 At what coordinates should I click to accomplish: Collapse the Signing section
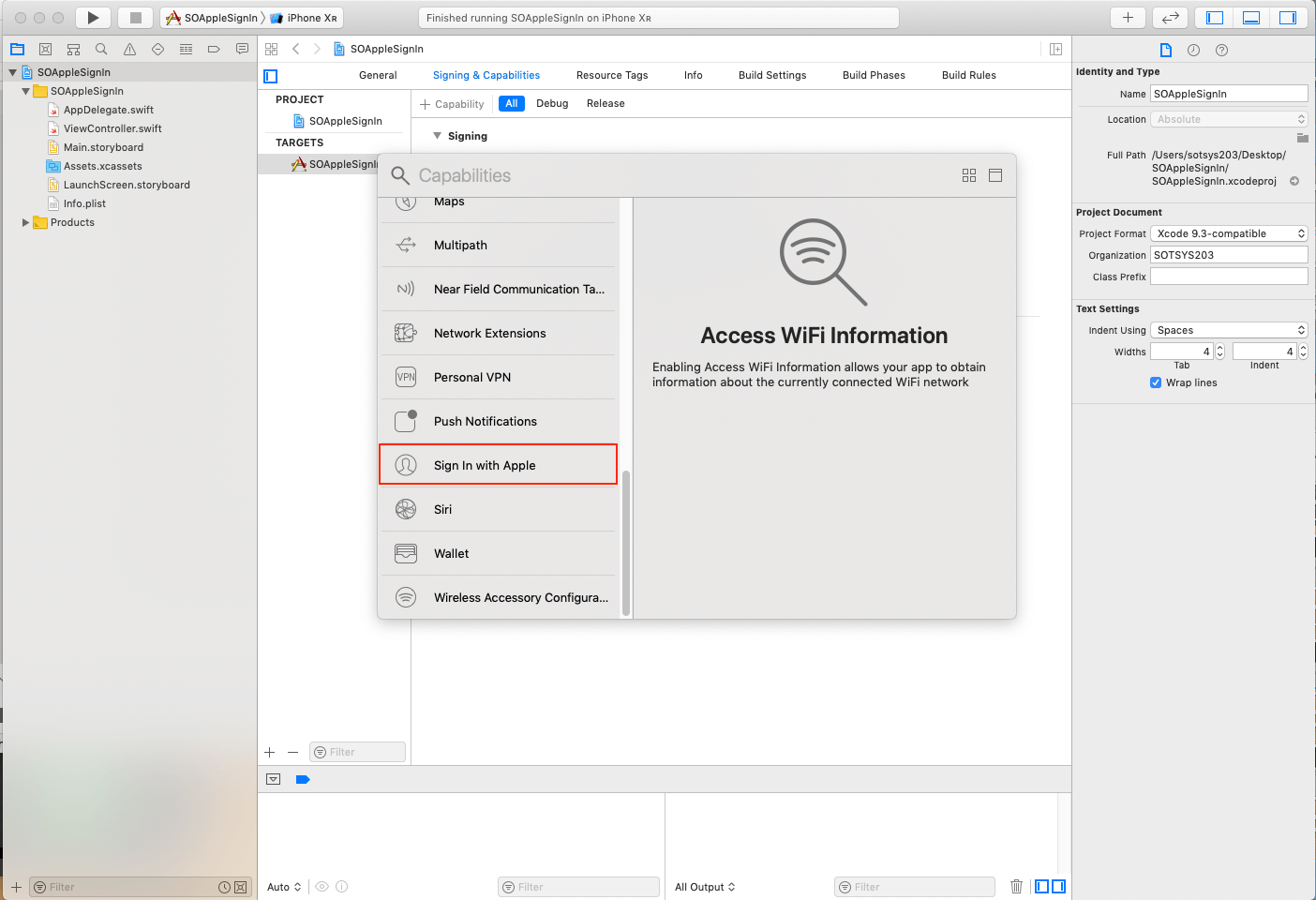438,135
